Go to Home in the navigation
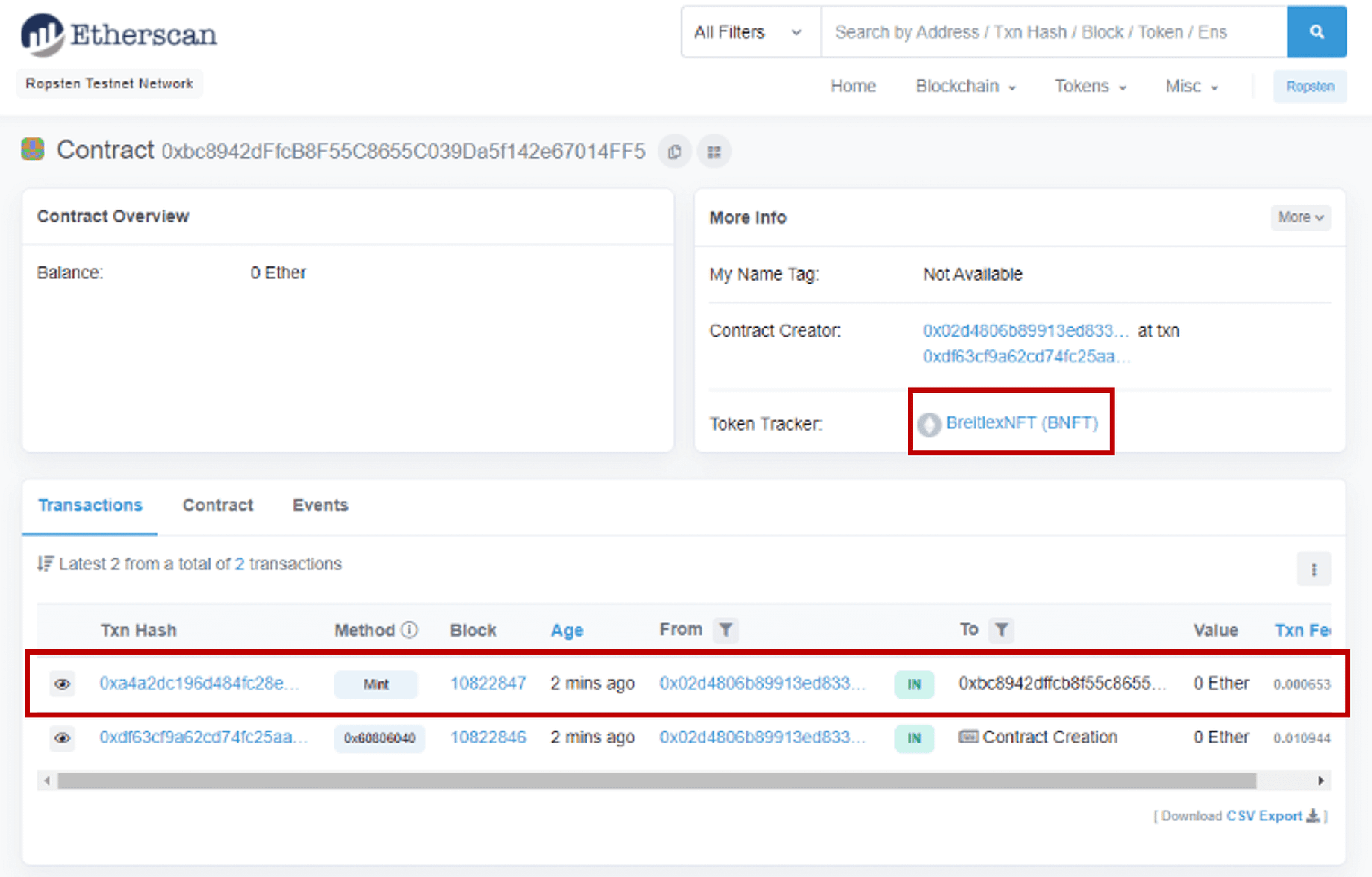Image resolution: width=1372 pixels, height=877 pixels. (x=852, y=86)
